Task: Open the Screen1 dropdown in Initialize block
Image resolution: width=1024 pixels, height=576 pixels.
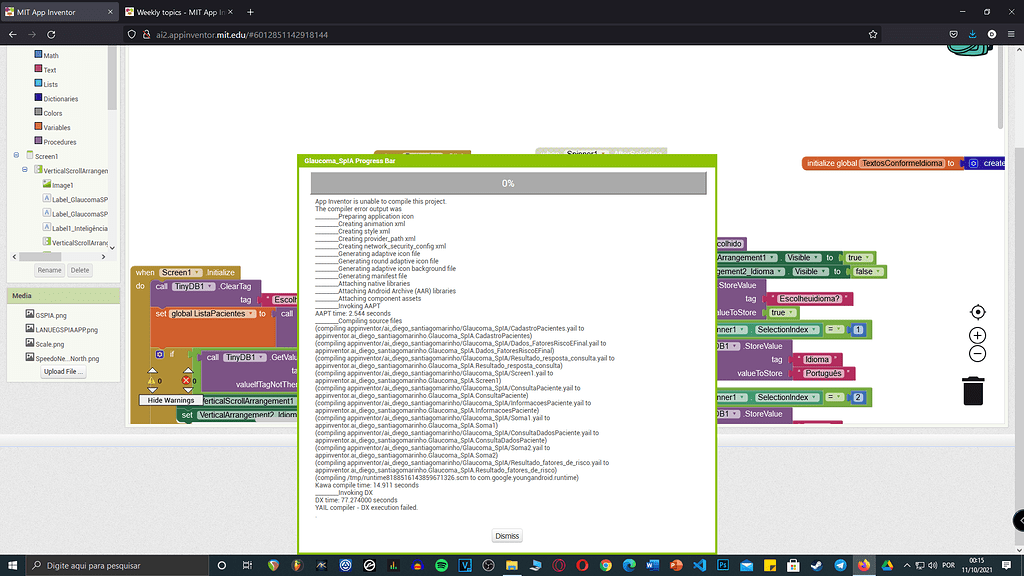Action: (181, 272)
